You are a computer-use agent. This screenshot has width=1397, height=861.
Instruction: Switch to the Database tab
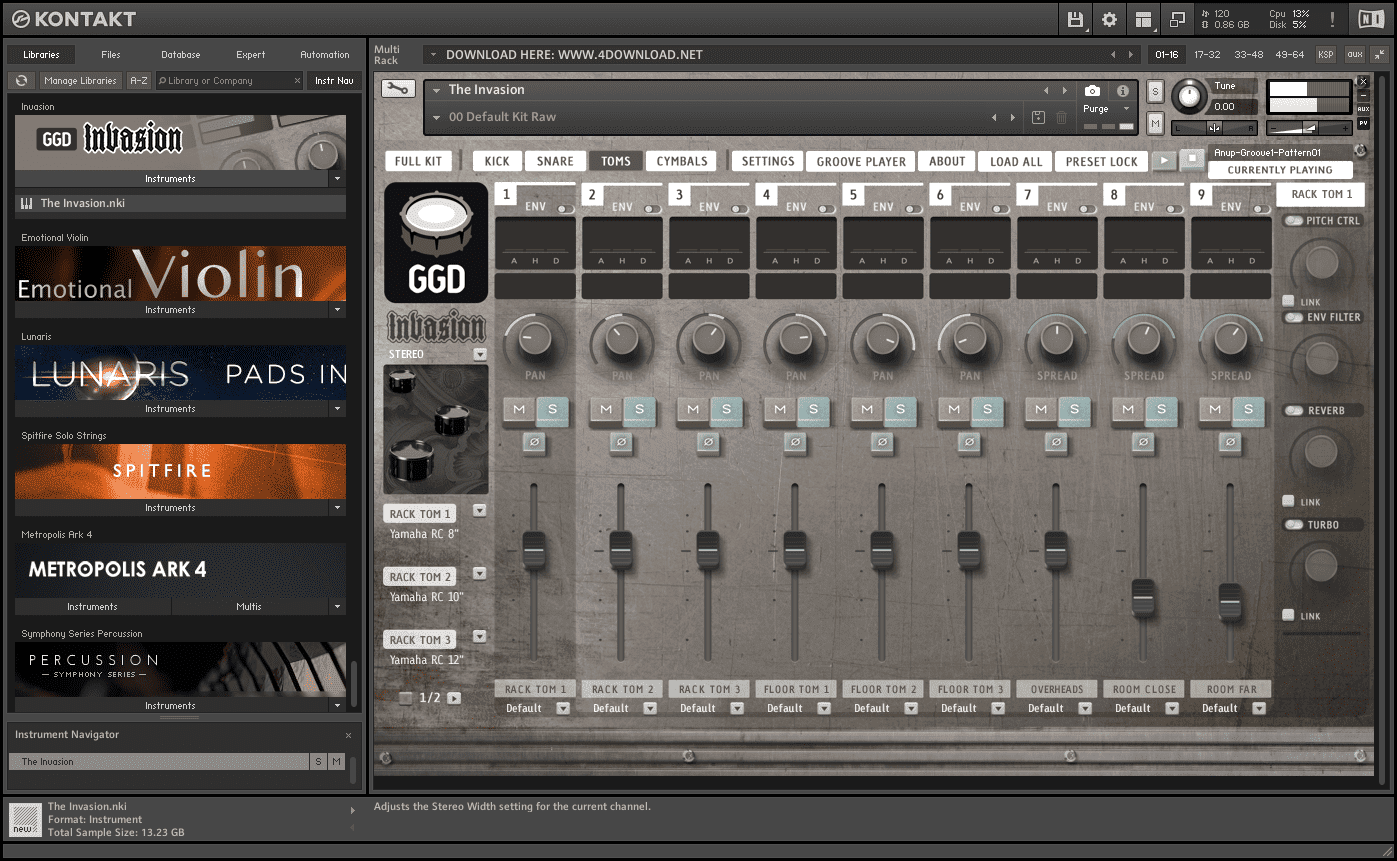[181, 55]
